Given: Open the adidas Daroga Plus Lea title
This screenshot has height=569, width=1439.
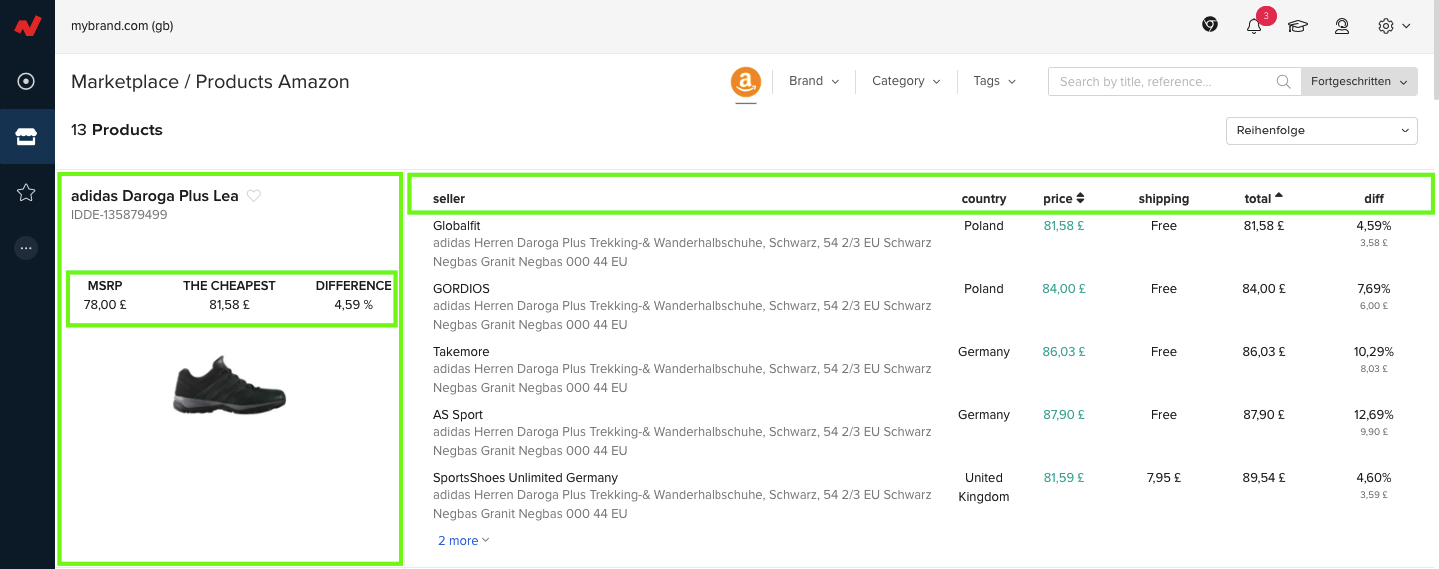Looking at the screenshot, I should click(x=154, y=196).
